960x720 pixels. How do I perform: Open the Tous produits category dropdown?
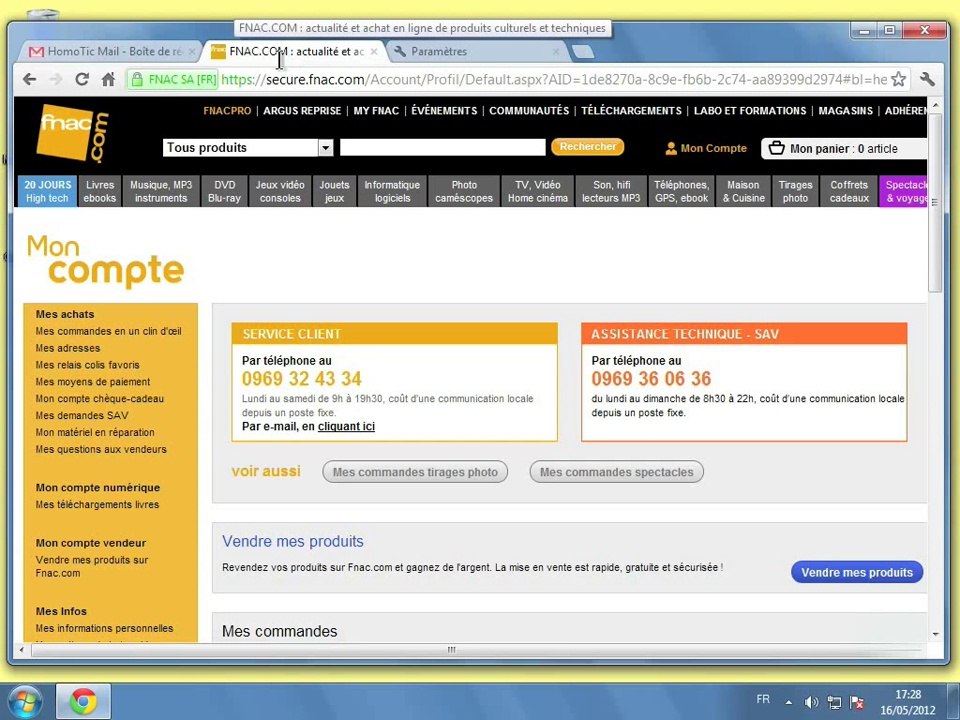click(248, 148)
